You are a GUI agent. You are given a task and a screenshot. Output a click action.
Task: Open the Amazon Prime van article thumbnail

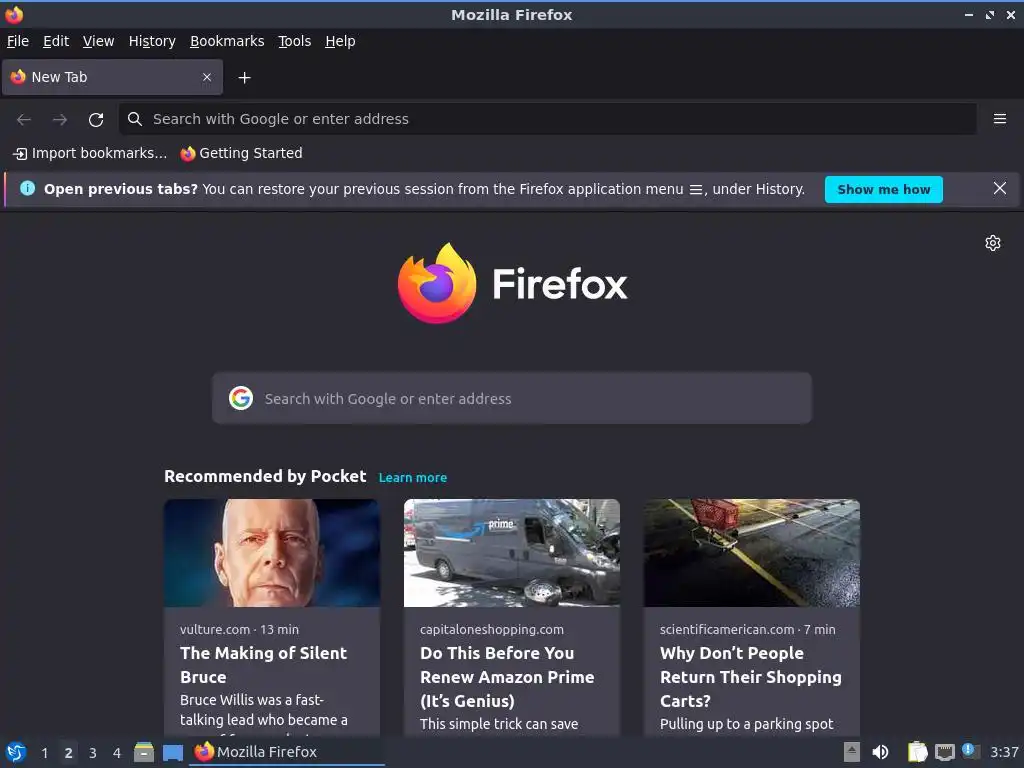[x=512, y=553]
